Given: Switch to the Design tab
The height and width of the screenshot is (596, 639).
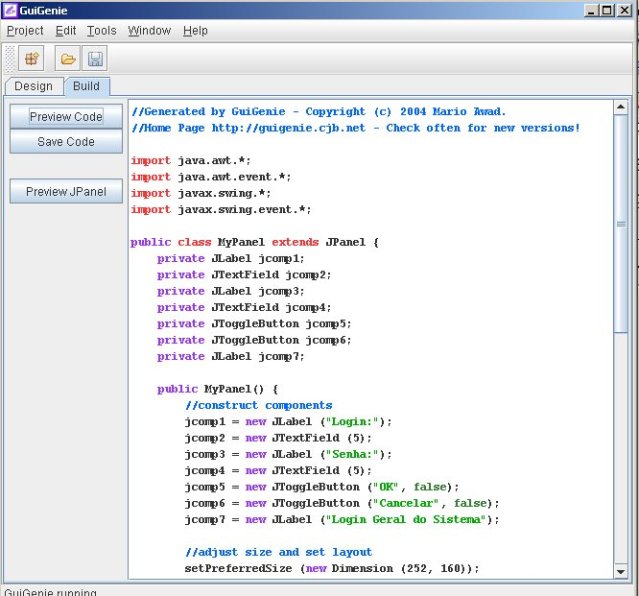Looking at the screenshot, I should pyautogui.click(x=34, y=87).
